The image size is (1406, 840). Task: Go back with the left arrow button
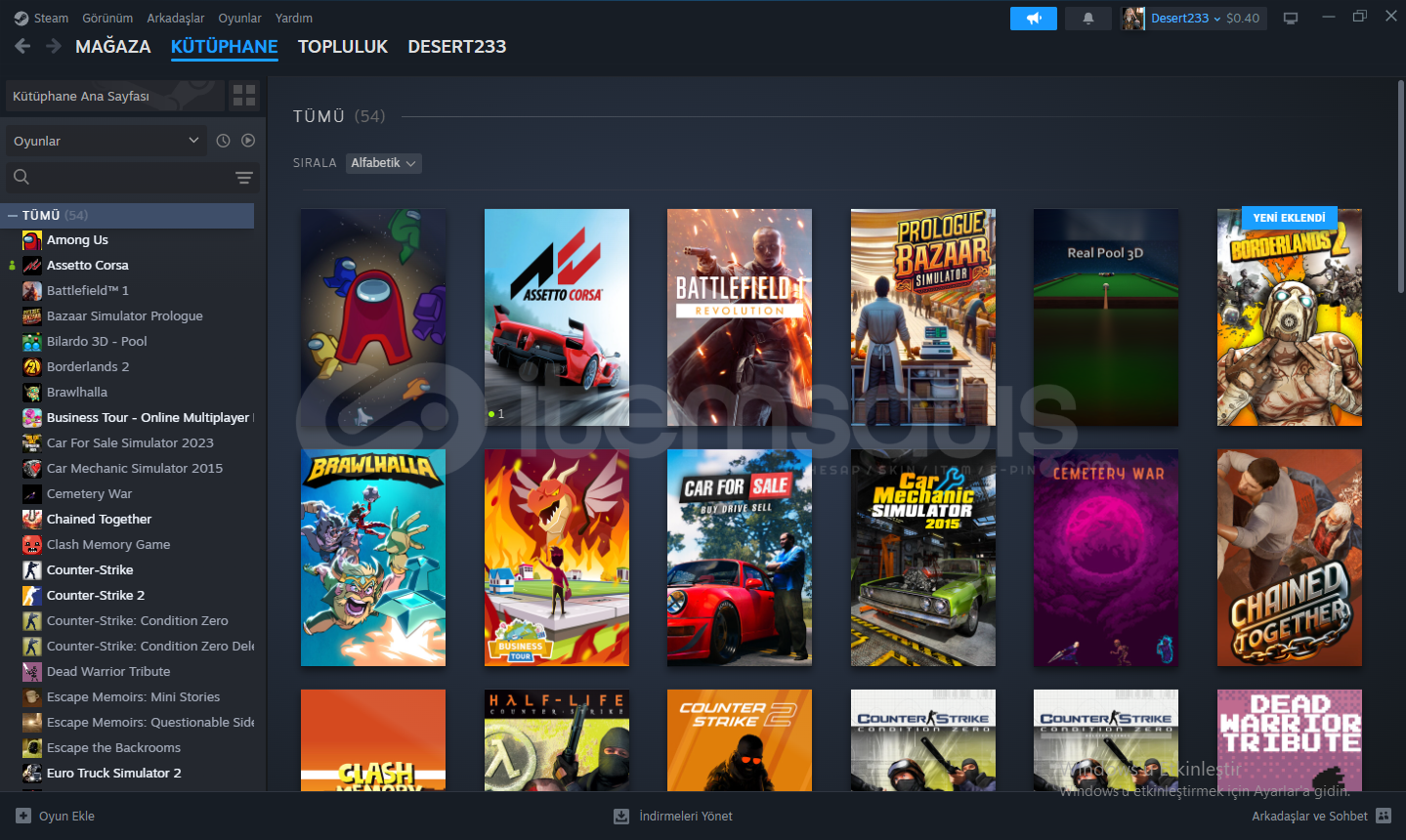pyautogui.click(x=22, y=46)
